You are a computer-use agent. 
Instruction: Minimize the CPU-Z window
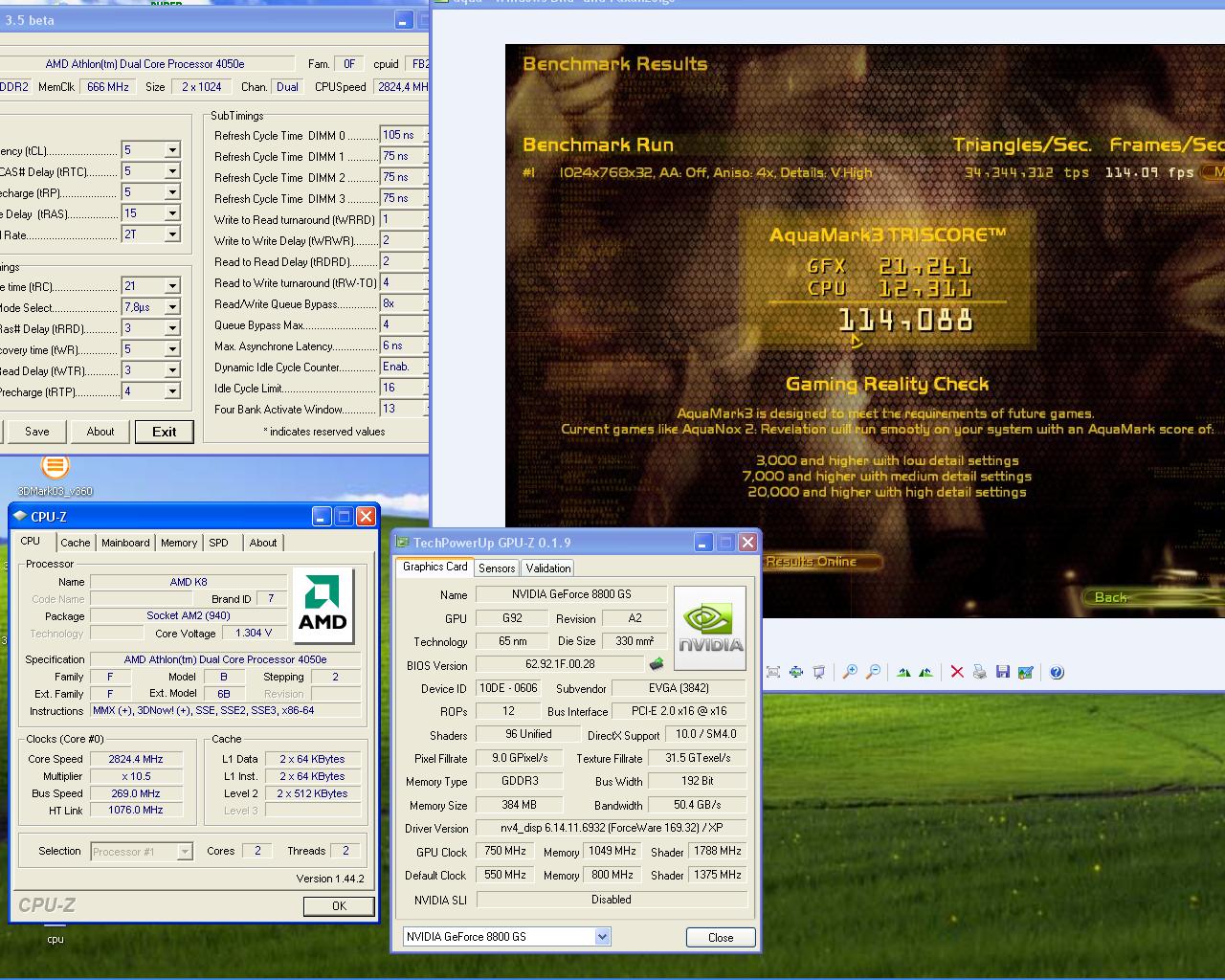pos(322,516)
